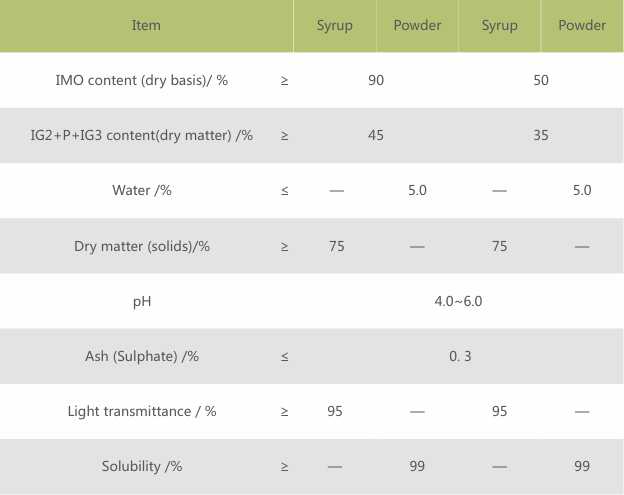This screenshot has height=495, width=624.
Task: Select the IG2+P+IG3 value 35
Action: click(541, 135)
